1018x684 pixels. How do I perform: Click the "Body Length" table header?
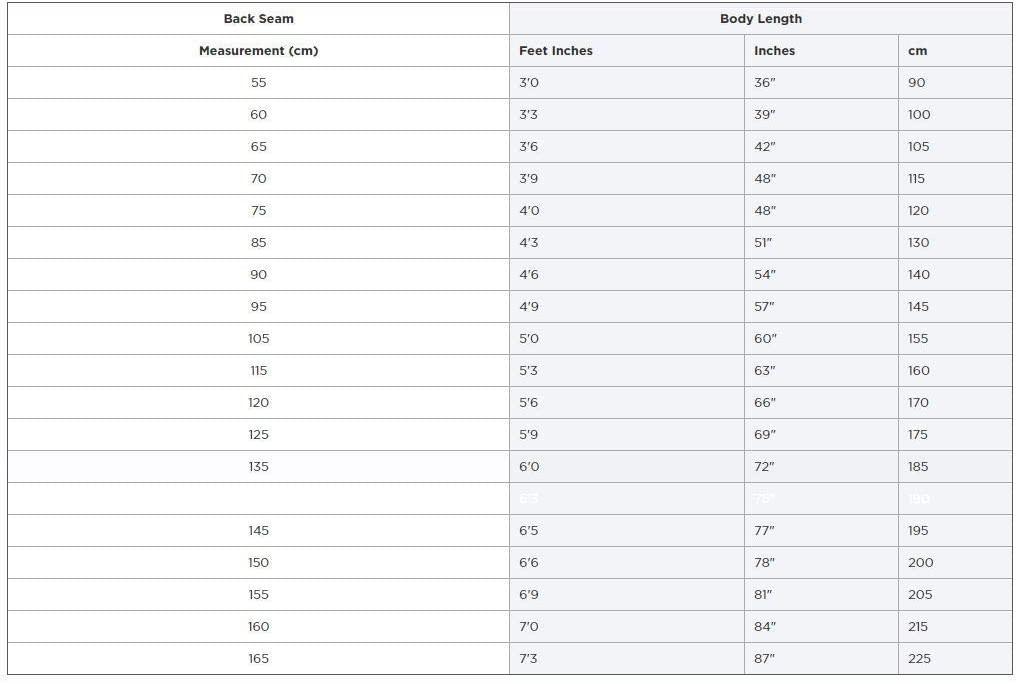tap(760, 19)
